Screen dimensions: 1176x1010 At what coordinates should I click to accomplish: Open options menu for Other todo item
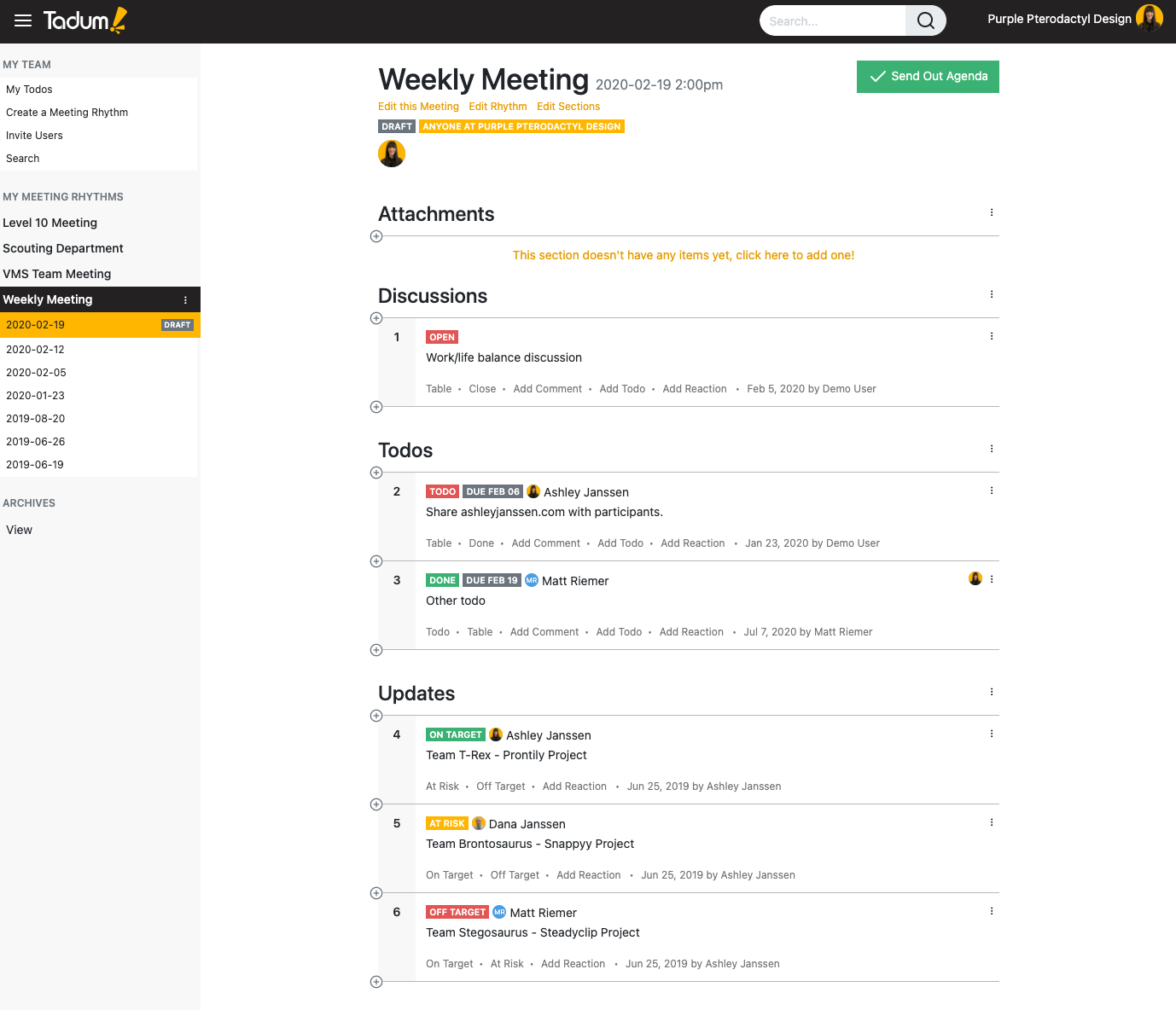point(992,579)
